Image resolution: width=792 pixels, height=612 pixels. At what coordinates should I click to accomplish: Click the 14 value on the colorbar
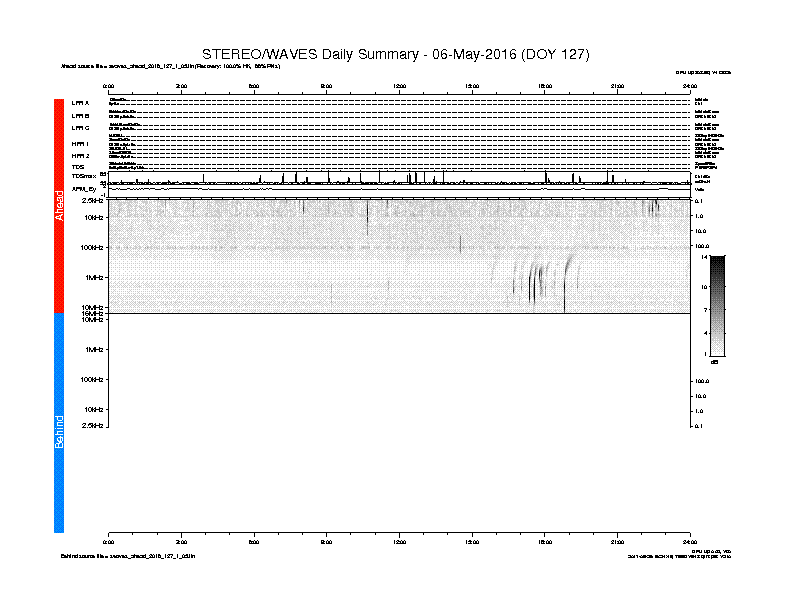click(x=705, y=257)
